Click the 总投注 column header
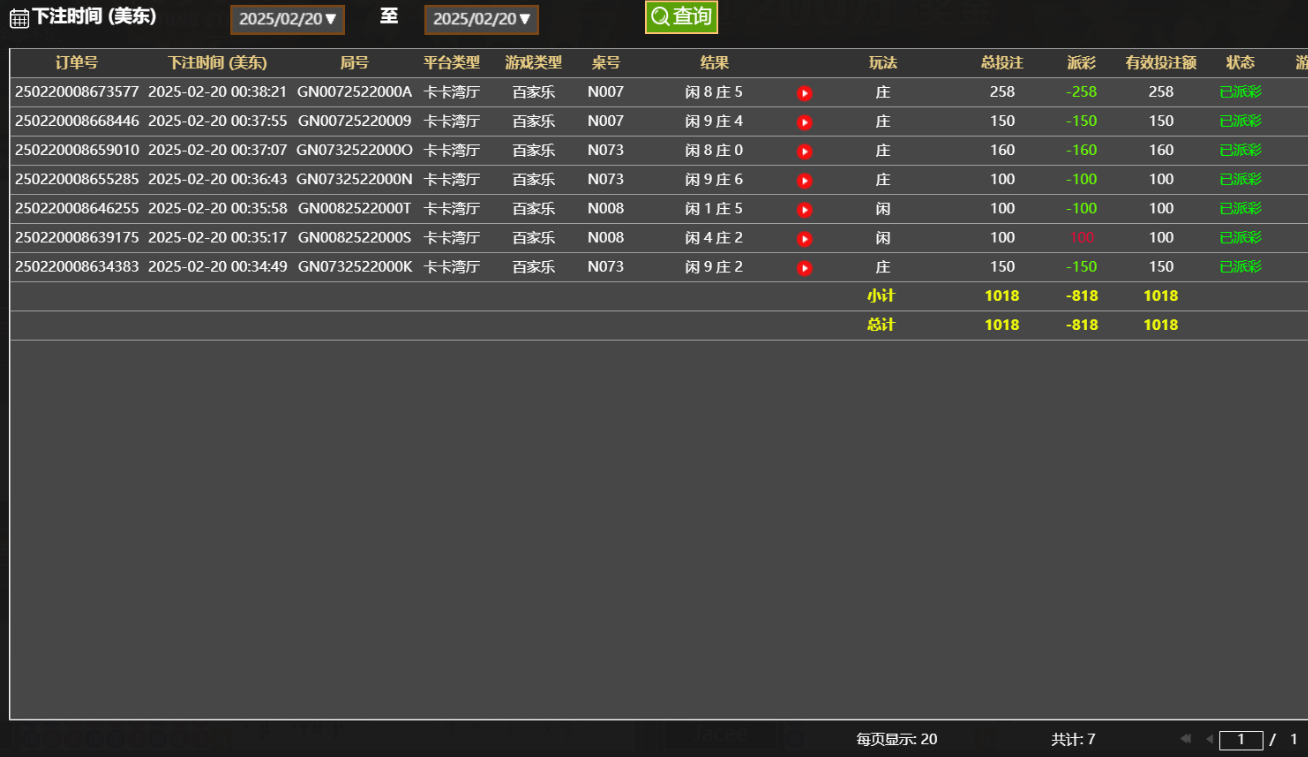Image resolution: width=1308 pixels, height=757 pixels. [1002, 63]
